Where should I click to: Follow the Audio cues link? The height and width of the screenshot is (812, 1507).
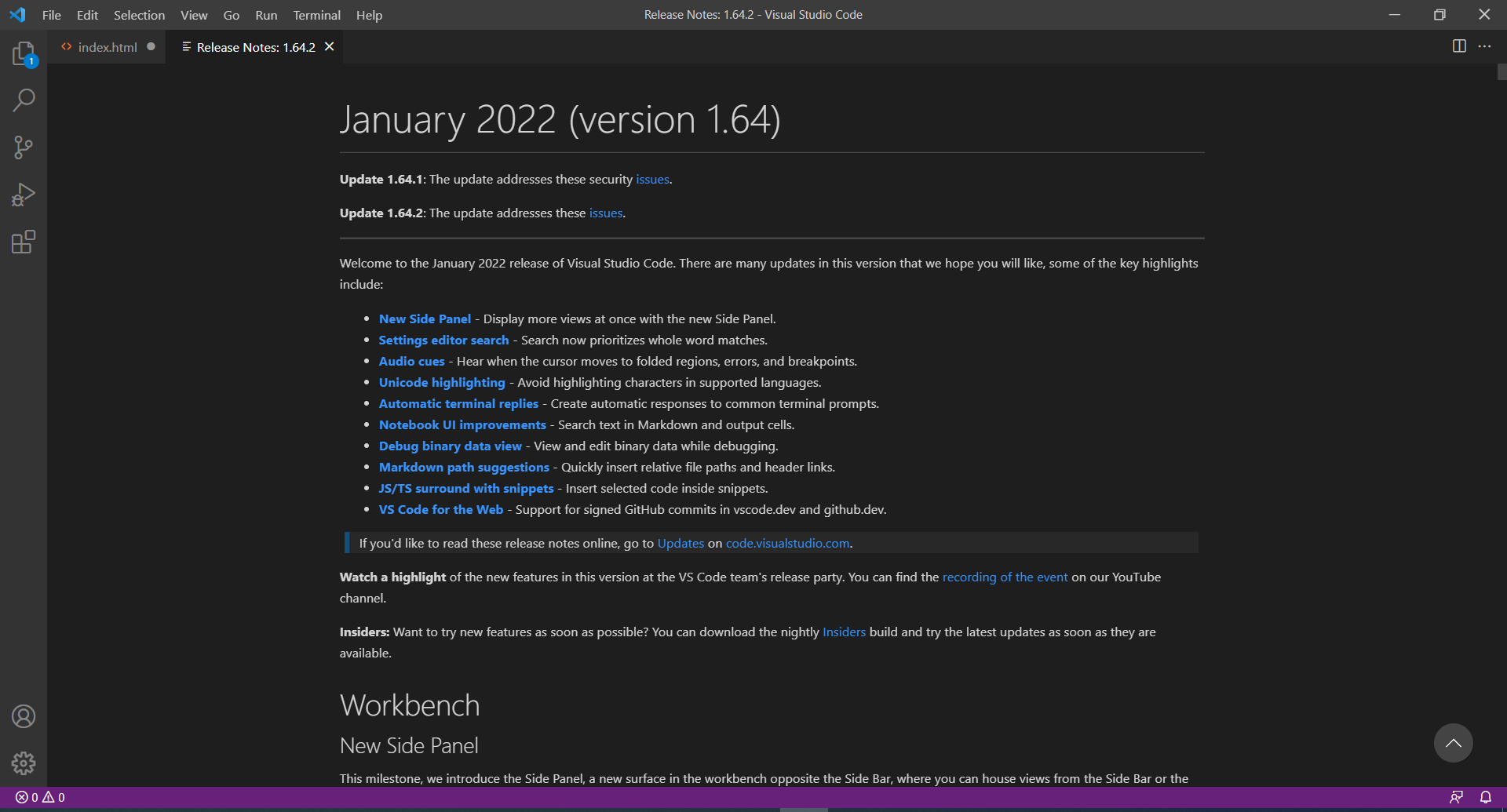click(411, 362)
